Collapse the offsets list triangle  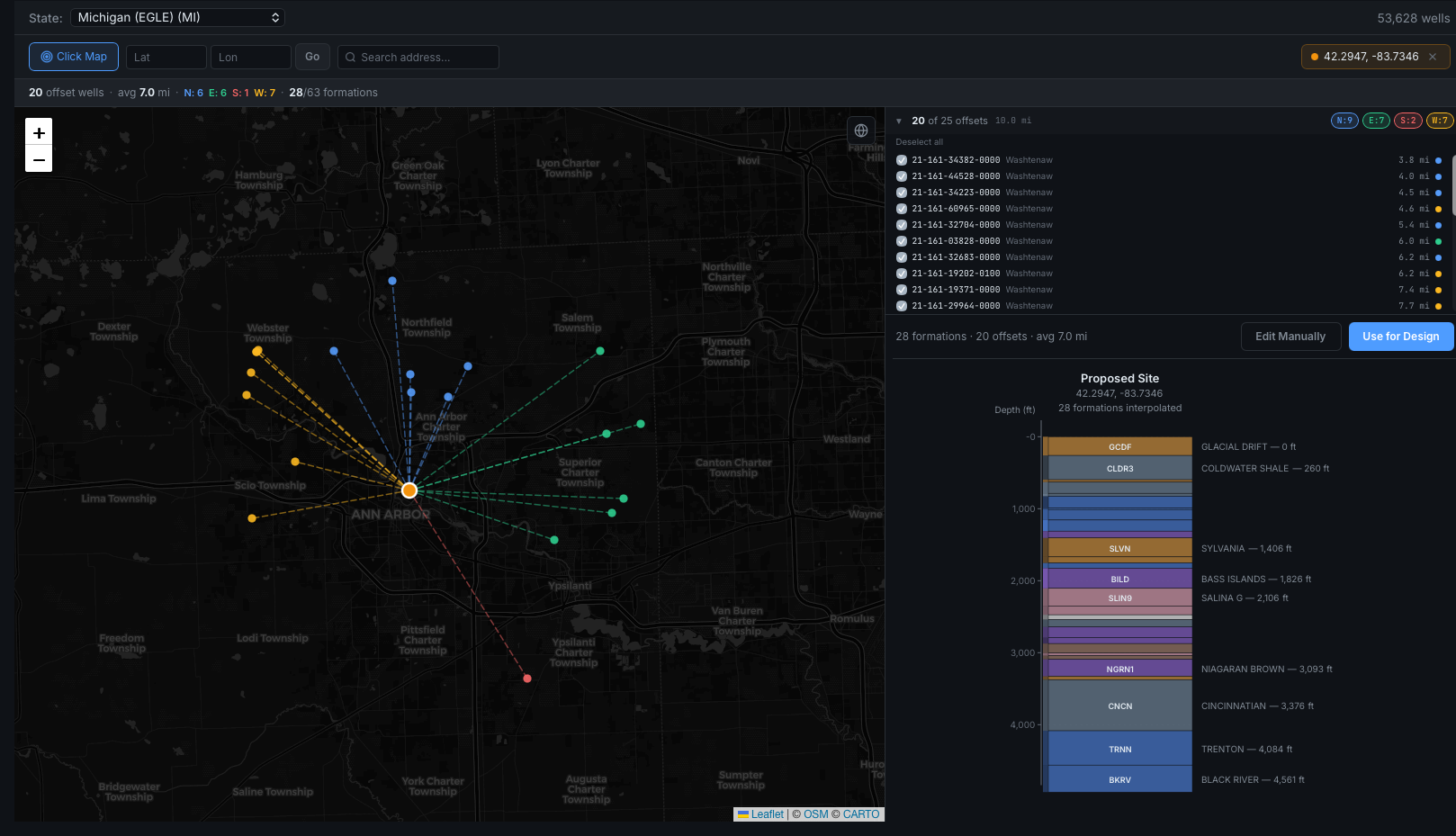(x=899, y=121)
